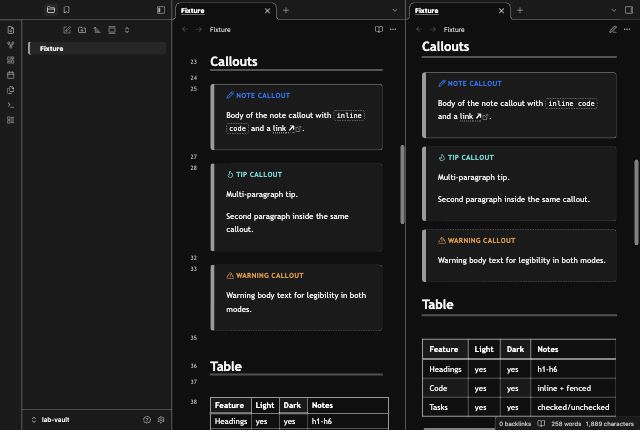The width and height of the screenshot is (640, 430).
Task: Click middle pane vertical scrollbar
Action: tap(402, 184)
